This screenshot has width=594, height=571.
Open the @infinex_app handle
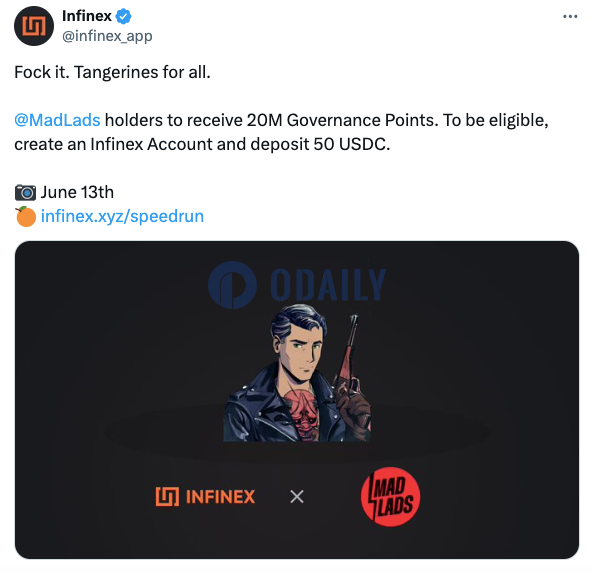pyautogui.click(x=107, y=36)
